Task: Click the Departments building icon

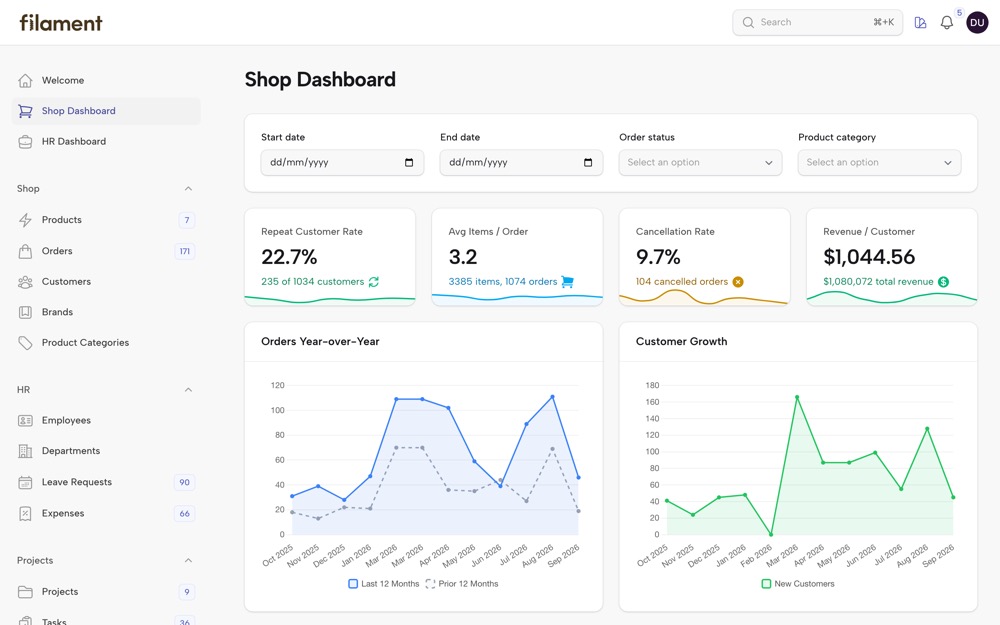Action: (25, 451)
